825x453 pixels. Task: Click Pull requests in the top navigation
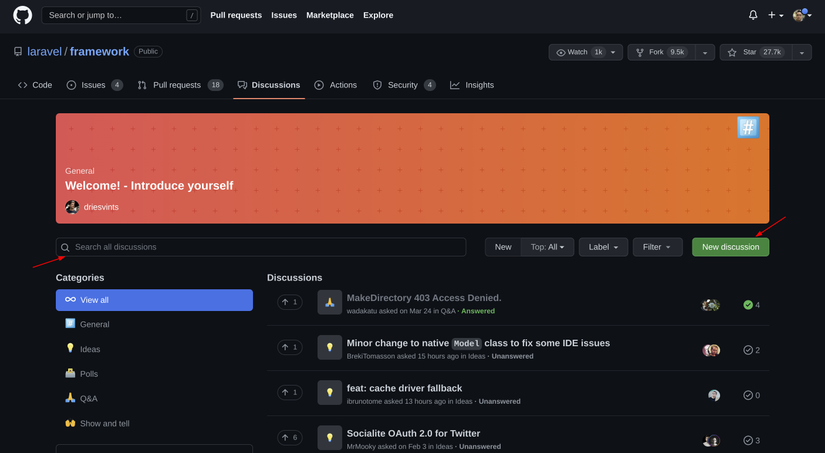point(236,15)
